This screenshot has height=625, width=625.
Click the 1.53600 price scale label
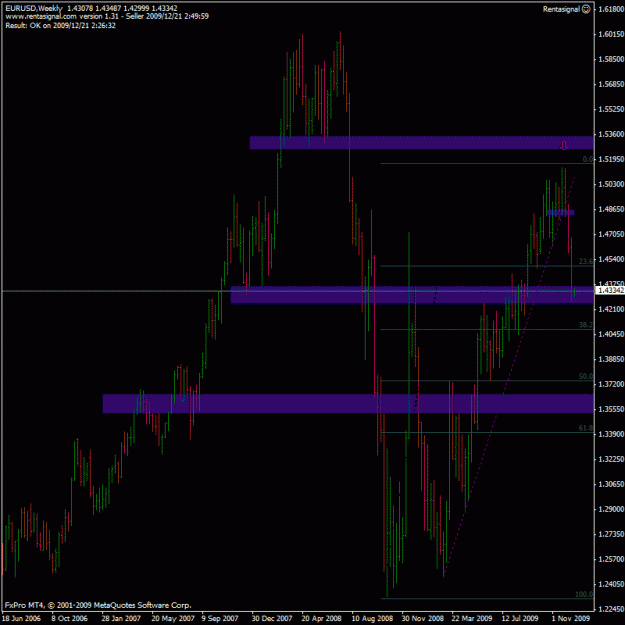click(x=611, y=134)
